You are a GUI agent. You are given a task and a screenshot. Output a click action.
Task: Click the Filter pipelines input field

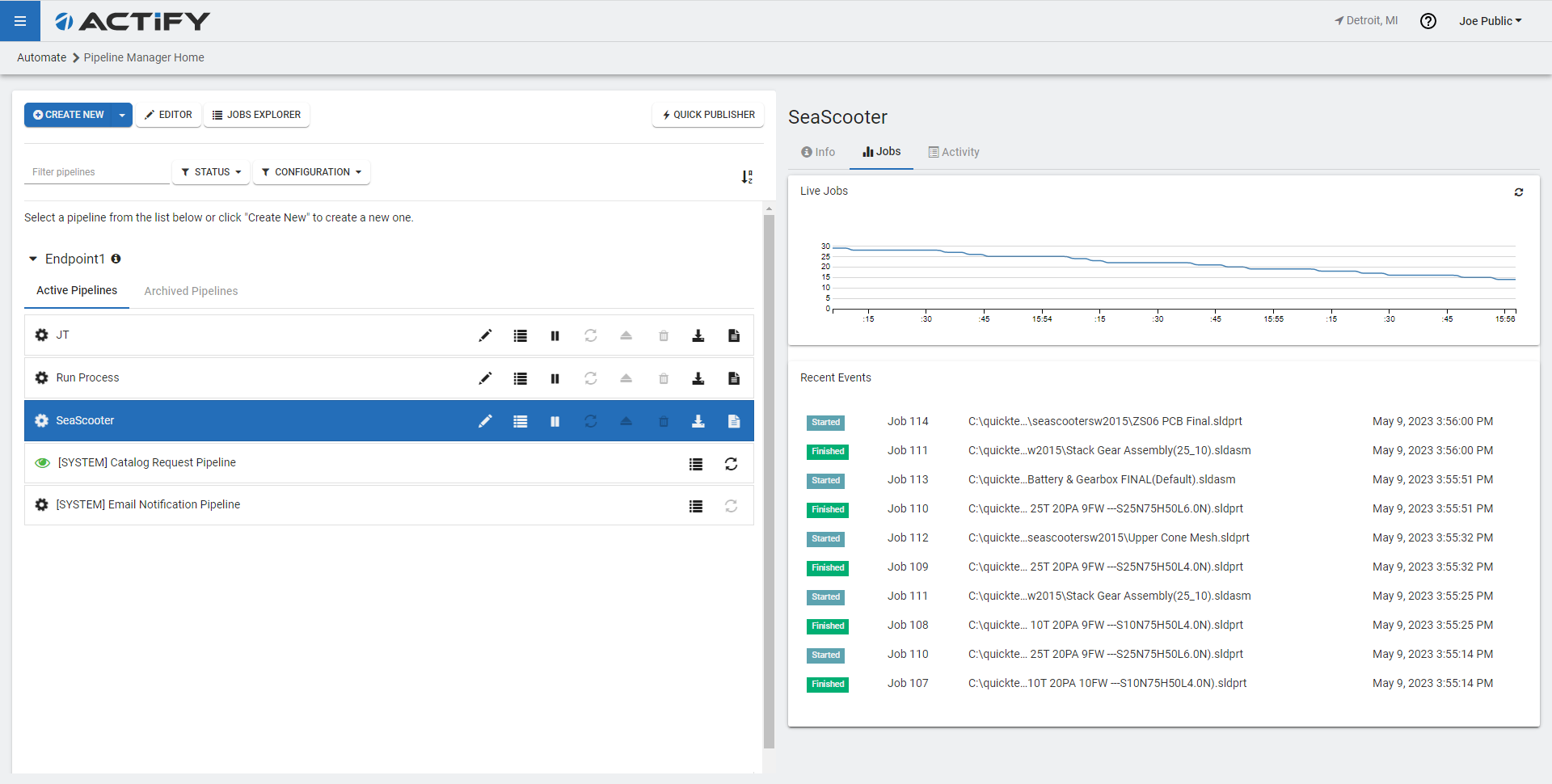point(96,172)
